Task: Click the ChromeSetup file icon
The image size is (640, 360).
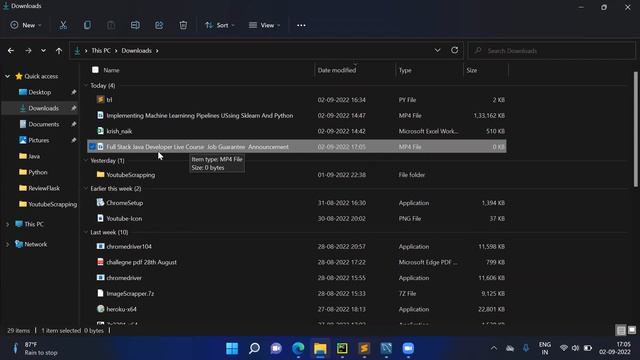Action: coord(100,202)
